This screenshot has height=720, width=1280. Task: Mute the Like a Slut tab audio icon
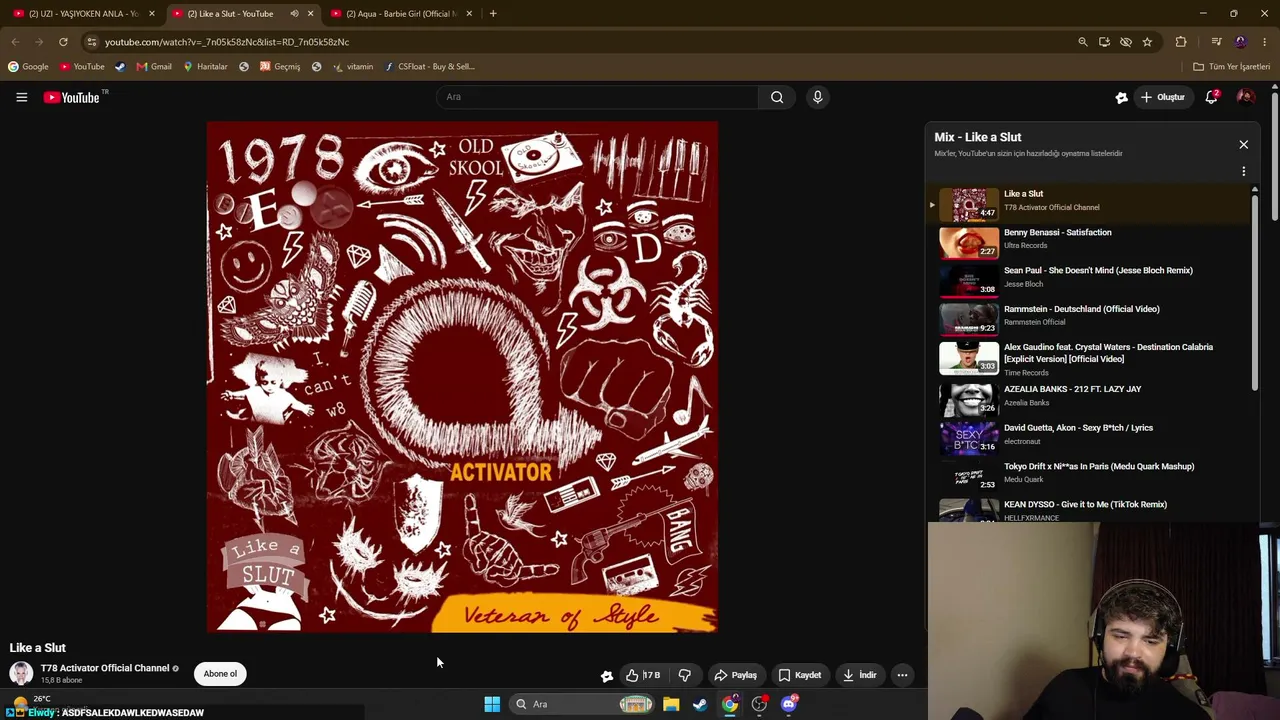[294, 14]
